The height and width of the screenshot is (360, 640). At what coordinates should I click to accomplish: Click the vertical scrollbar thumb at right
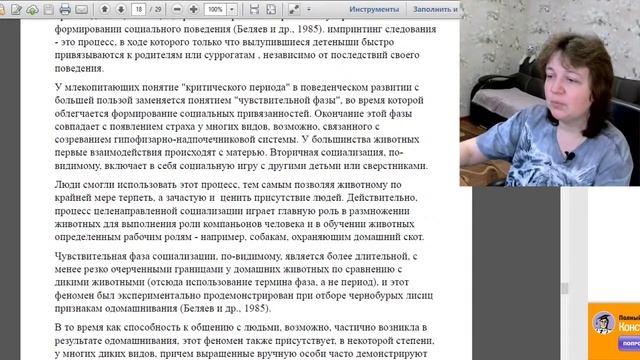[564, 288]
